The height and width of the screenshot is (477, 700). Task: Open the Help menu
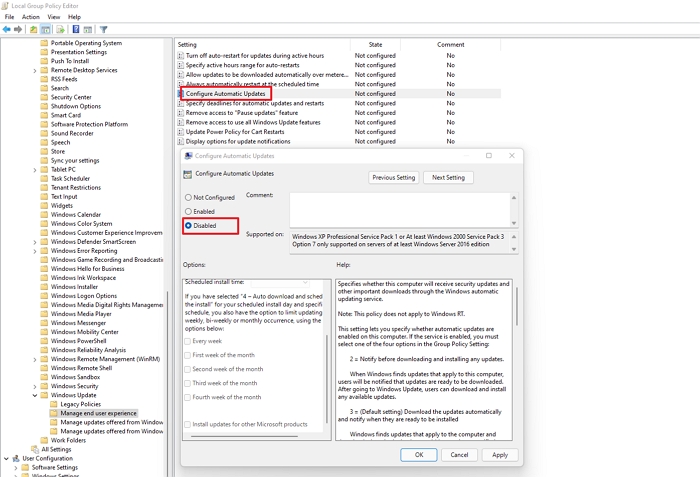(74, 17)
